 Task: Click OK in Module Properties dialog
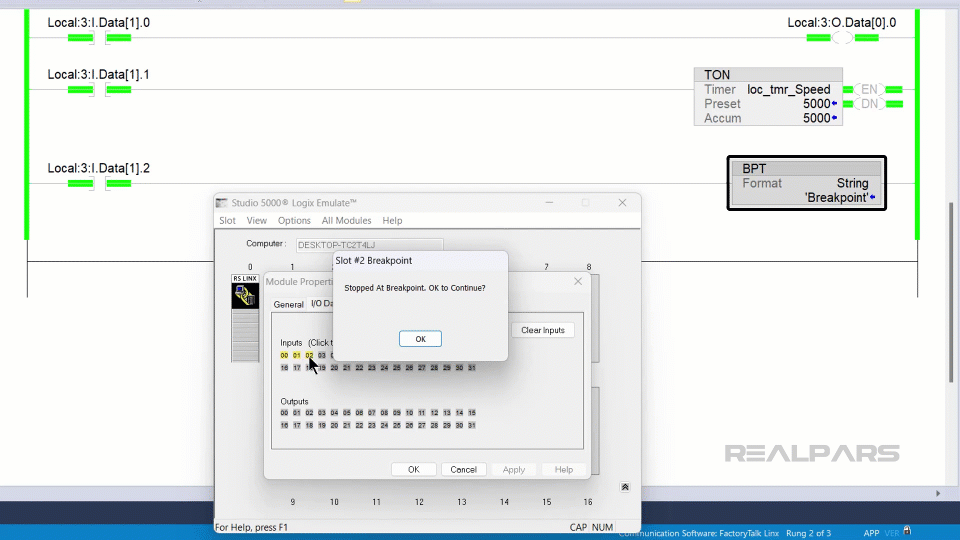[414, 470]
